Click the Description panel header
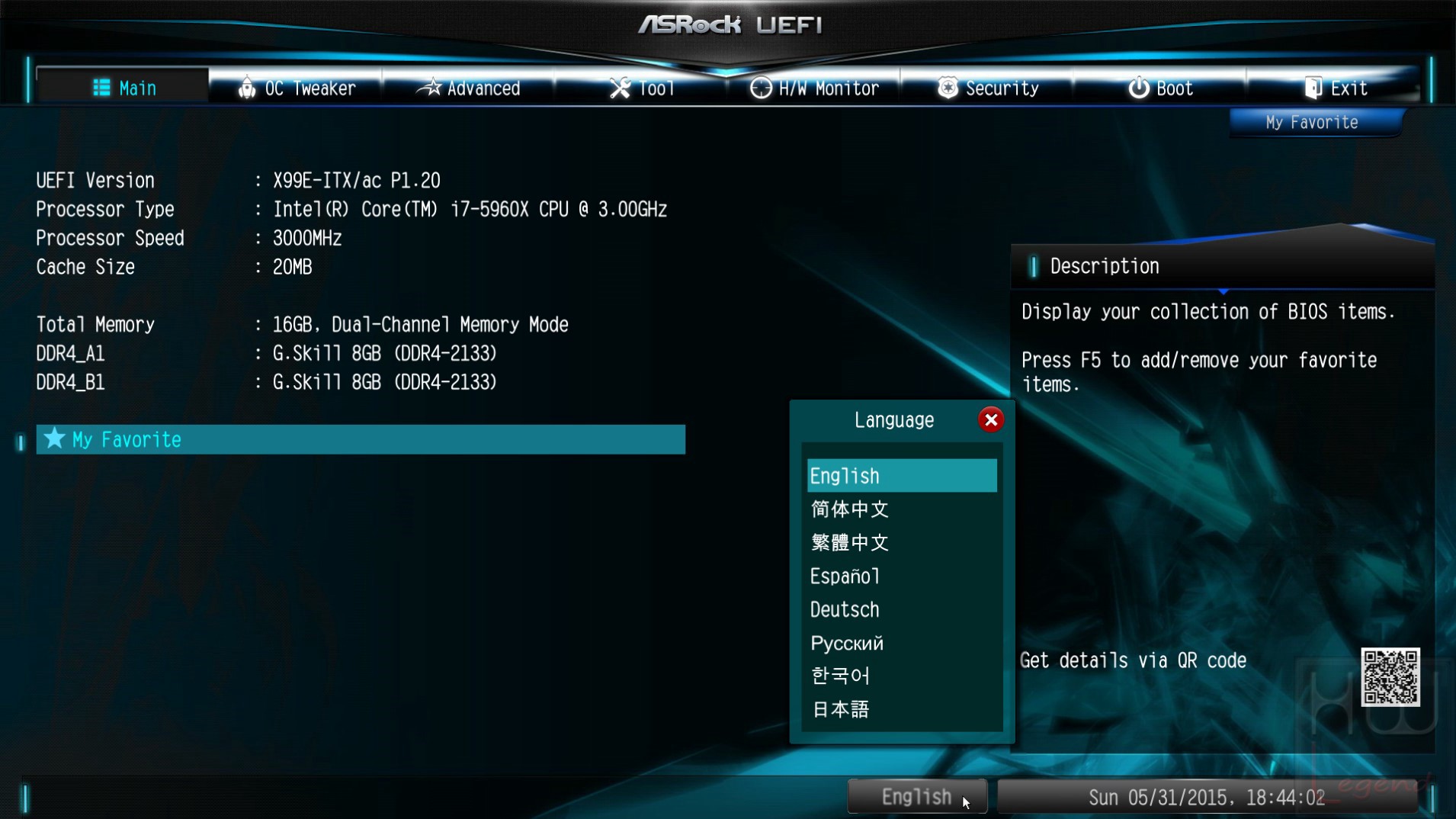The image size is (1456, 819). tap(1222, 266)
